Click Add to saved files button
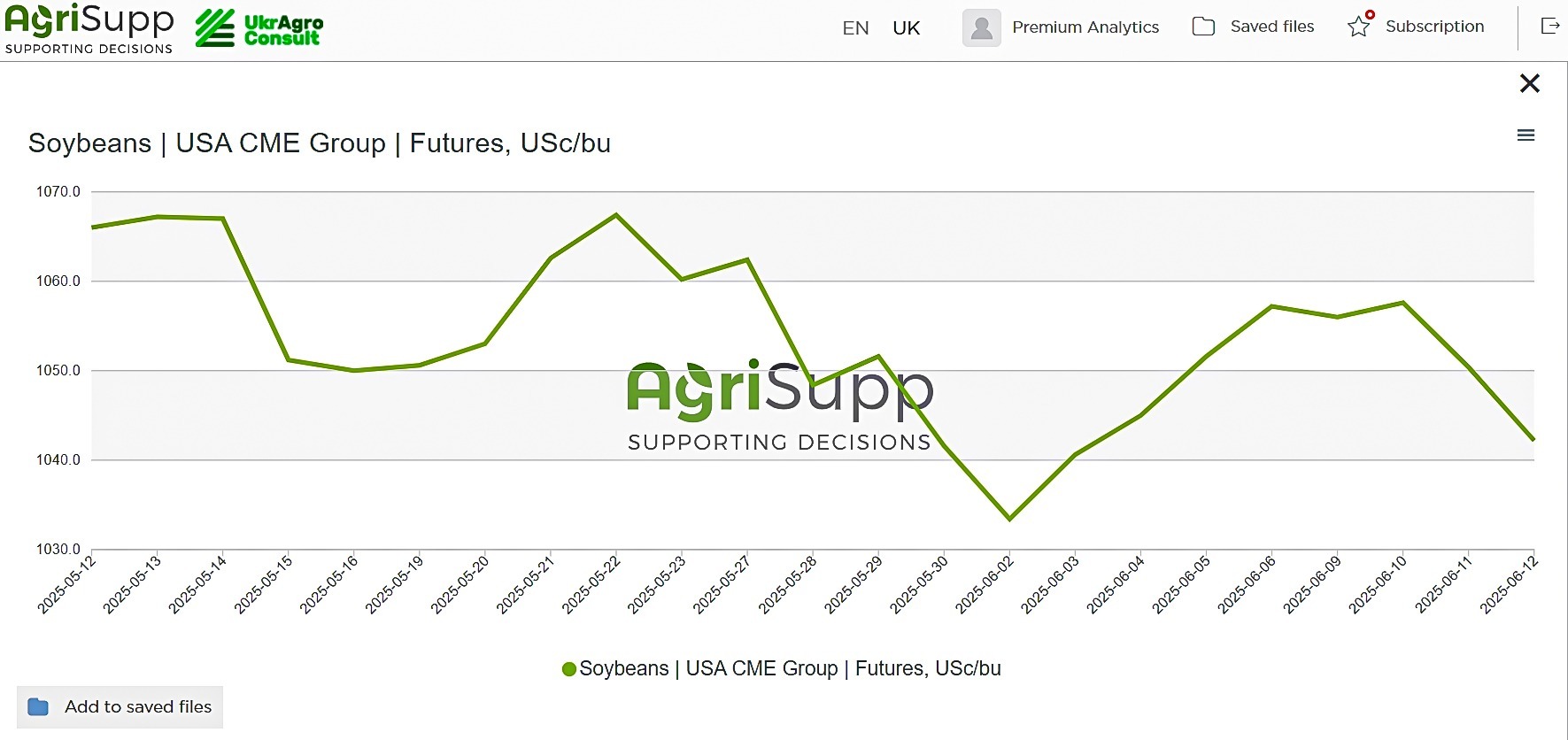Screen dimensions: 1568x740 [120, 706]
